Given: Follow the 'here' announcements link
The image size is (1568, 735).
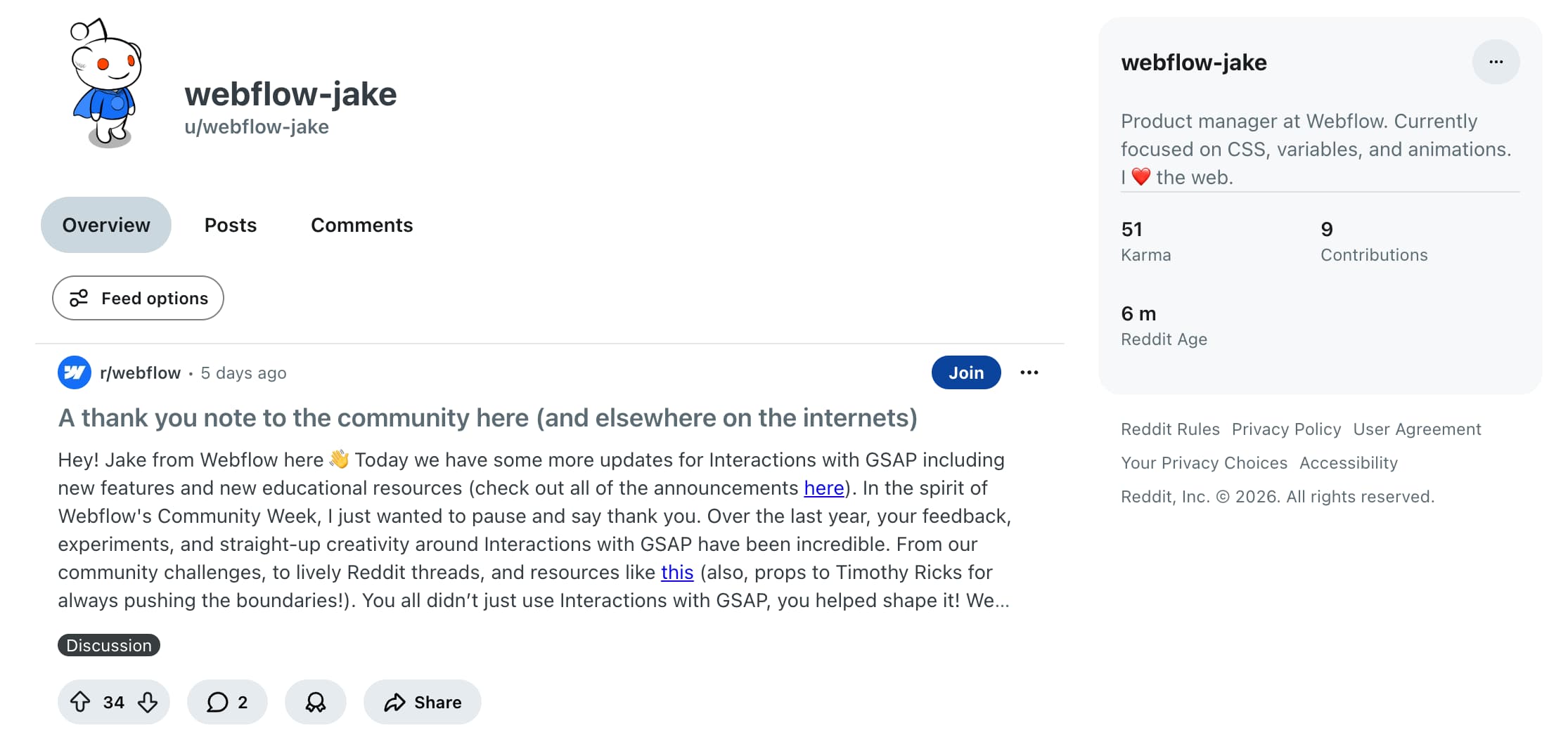Looking at the screenshot, I should coord(823,488).
